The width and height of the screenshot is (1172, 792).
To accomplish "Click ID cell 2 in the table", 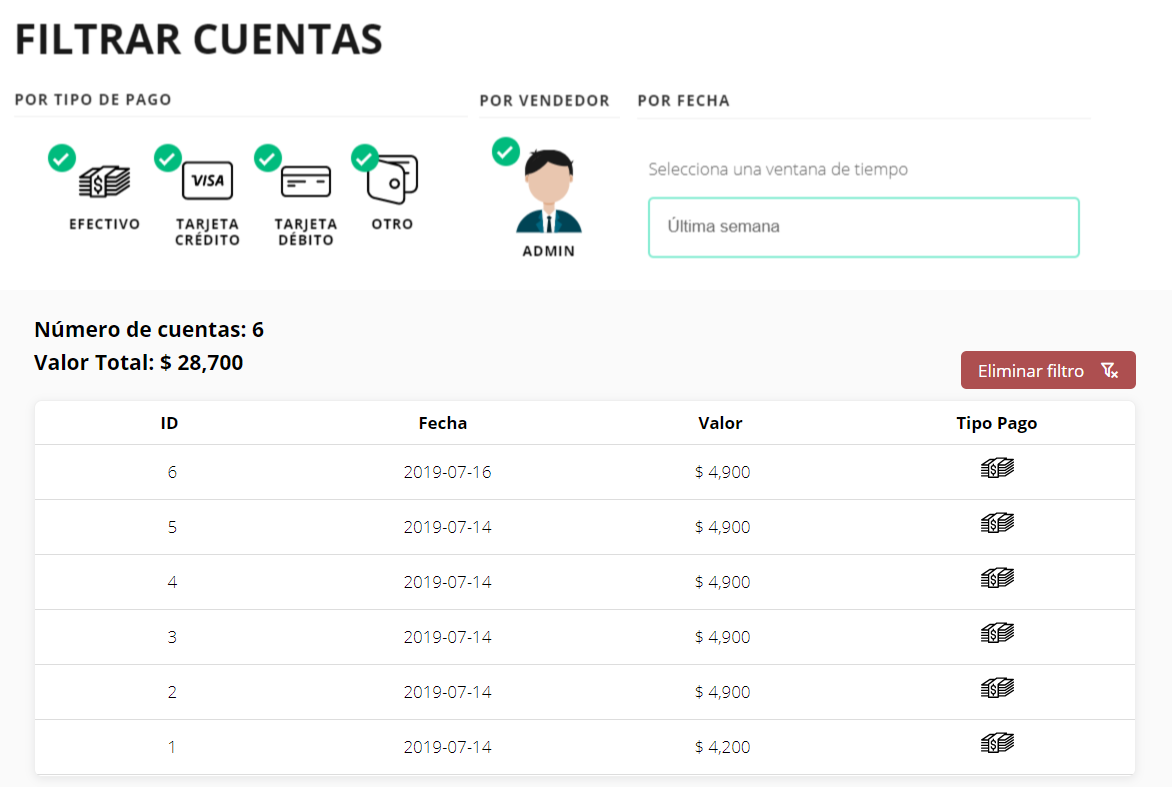I will (172, 693).
